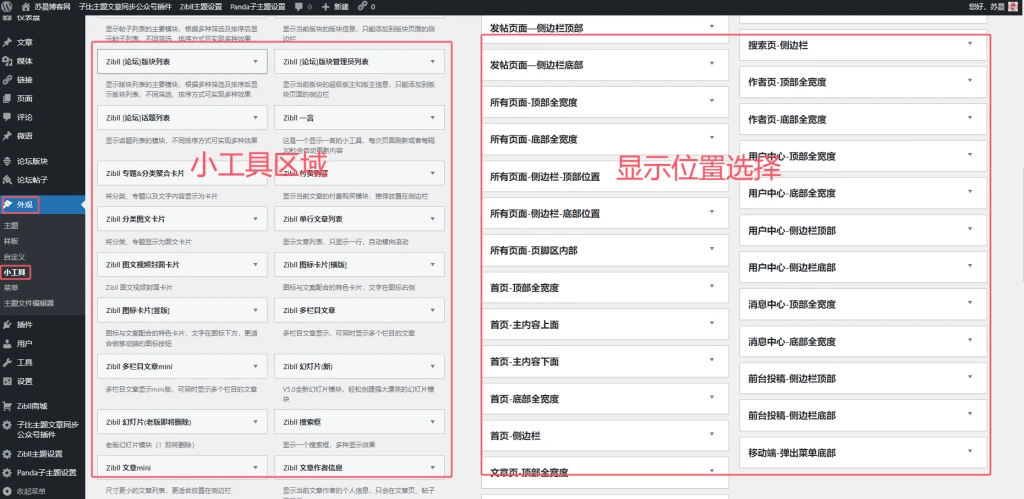This screenshot has width=1024, height=499.
Task: Open sidebar 子比主题文章同步公众号插件 gear icon
Action: point(7,425)
